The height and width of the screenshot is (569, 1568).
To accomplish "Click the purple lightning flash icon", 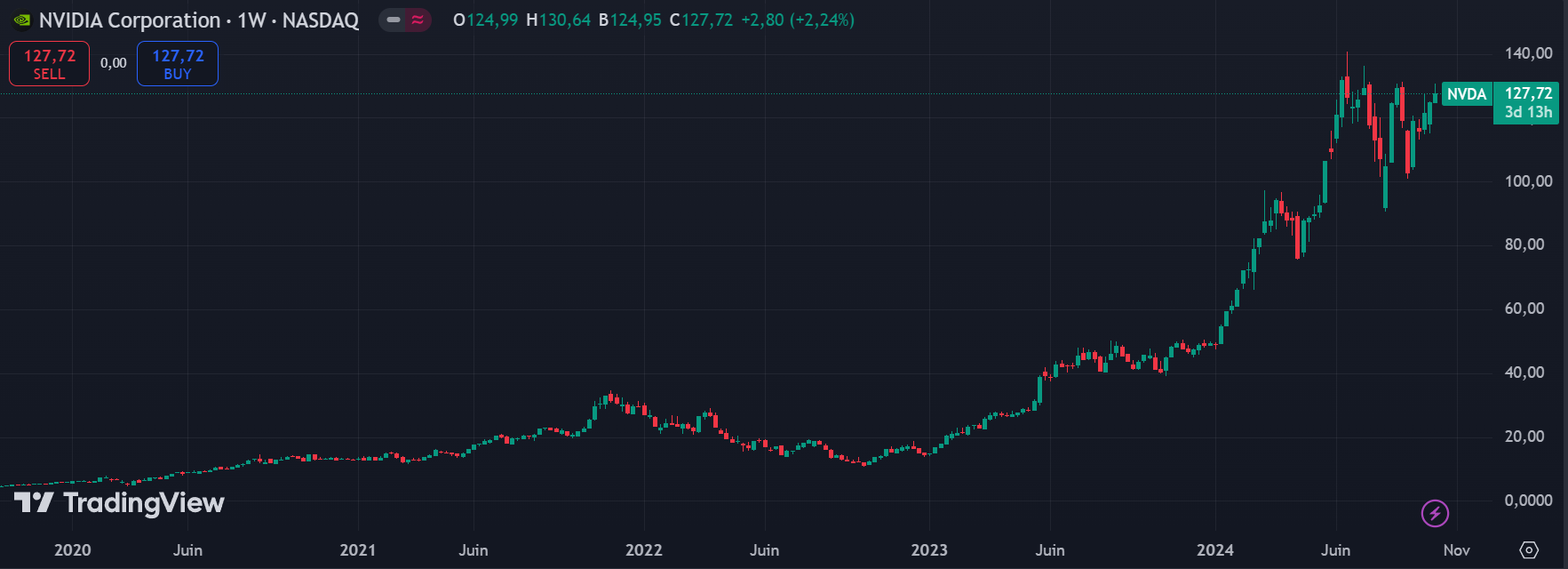I will coord(1436,513).
